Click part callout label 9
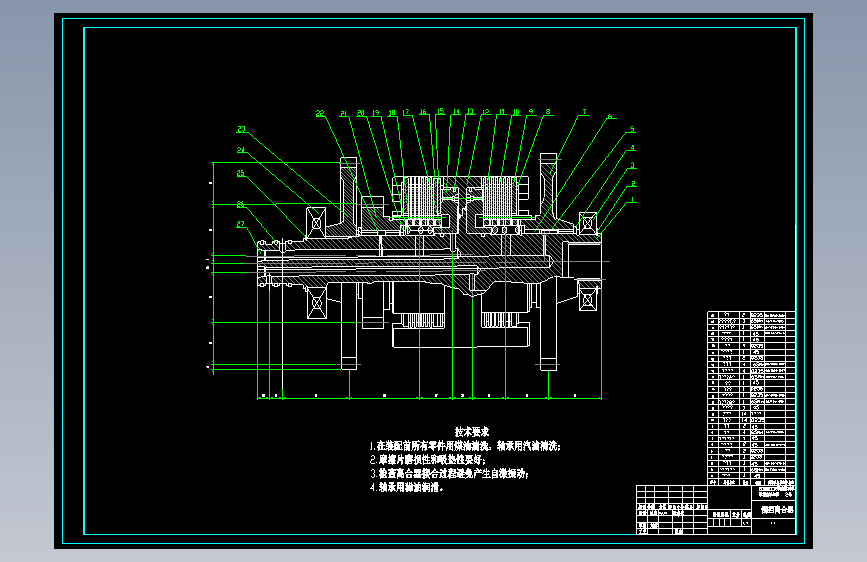 [531, 112]
